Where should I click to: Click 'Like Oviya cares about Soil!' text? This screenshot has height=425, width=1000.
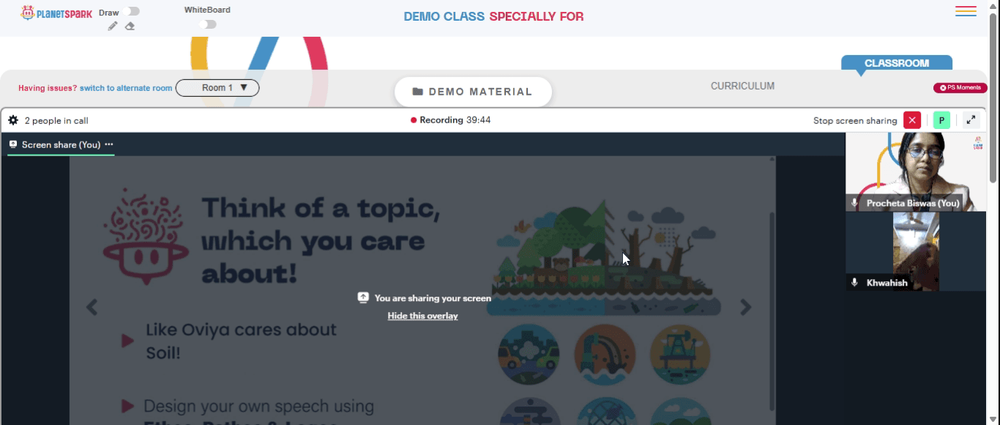pos(241,341)
